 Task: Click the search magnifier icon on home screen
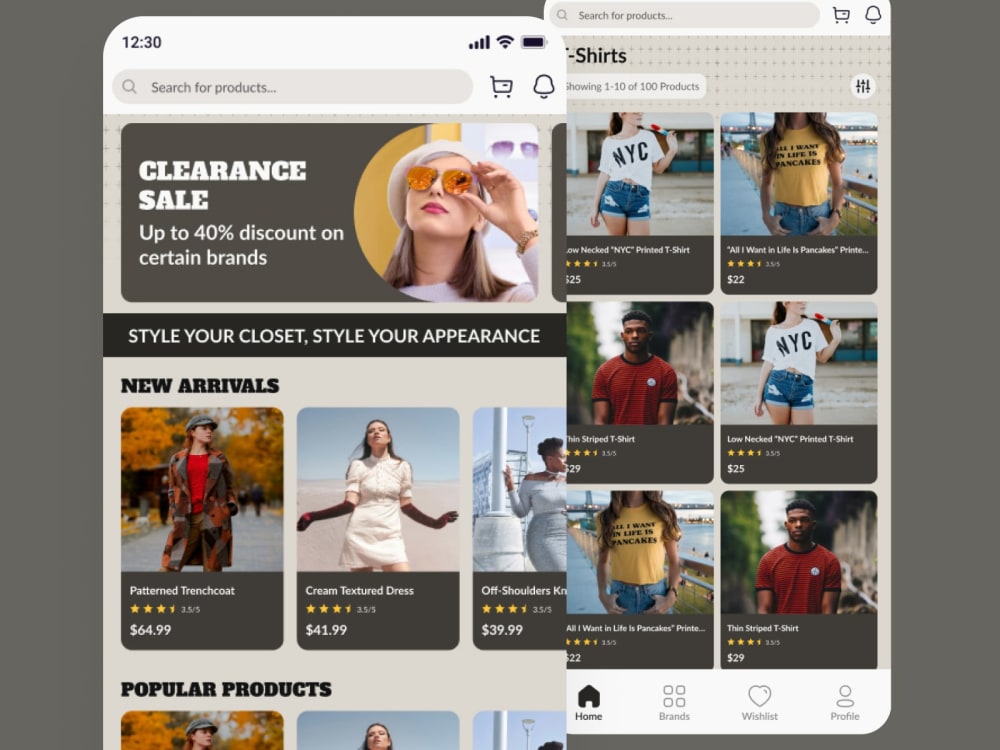tap(129, 86)
